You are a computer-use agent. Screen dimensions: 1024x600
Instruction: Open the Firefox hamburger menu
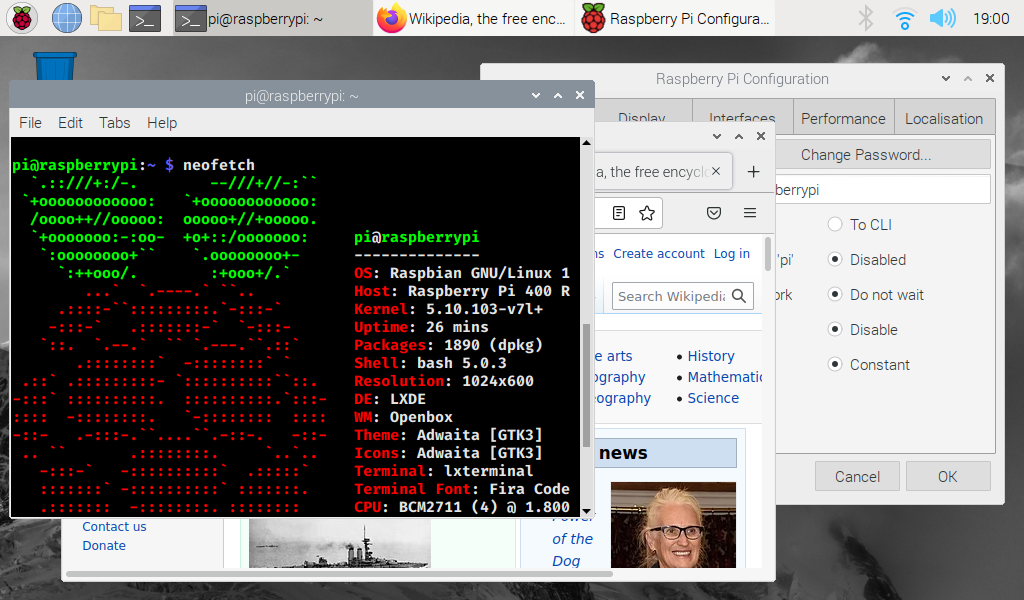point(750,213)
